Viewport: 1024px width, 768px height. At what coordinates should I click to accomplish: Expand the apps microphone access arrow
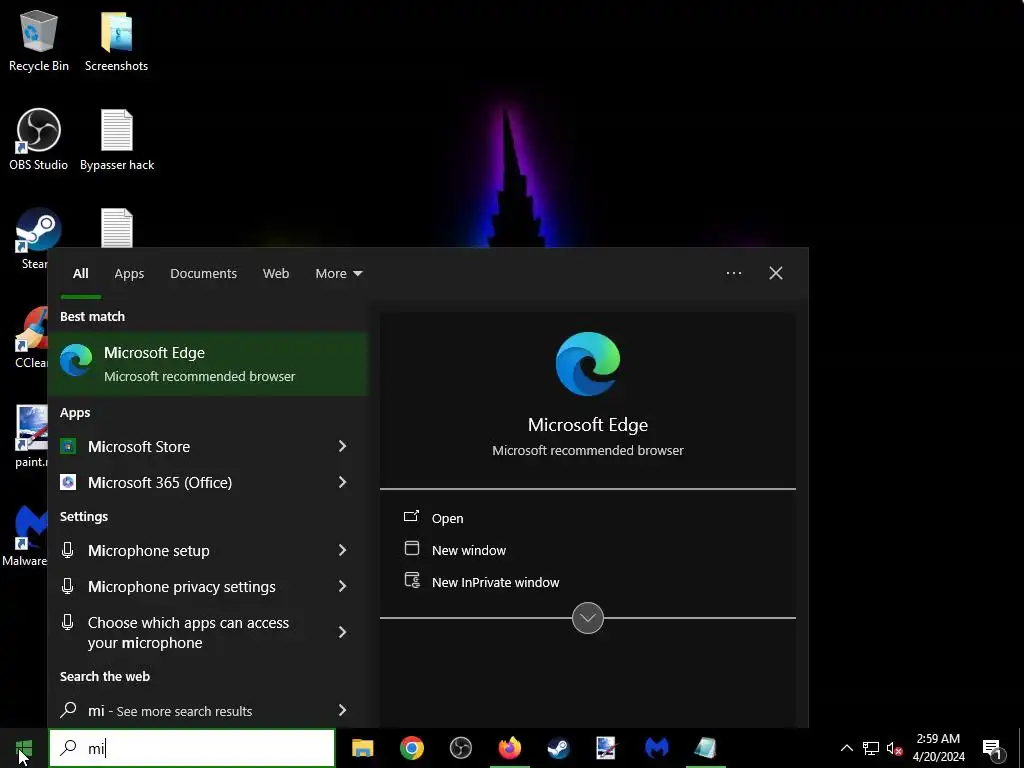[342, 632]
